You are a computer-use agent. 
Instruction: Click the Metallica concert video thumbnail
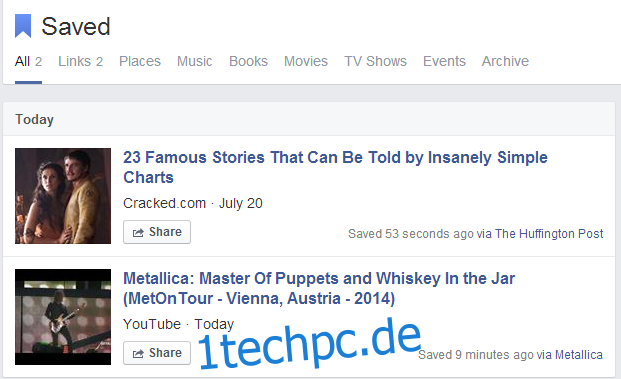click(x=63, y=317)
